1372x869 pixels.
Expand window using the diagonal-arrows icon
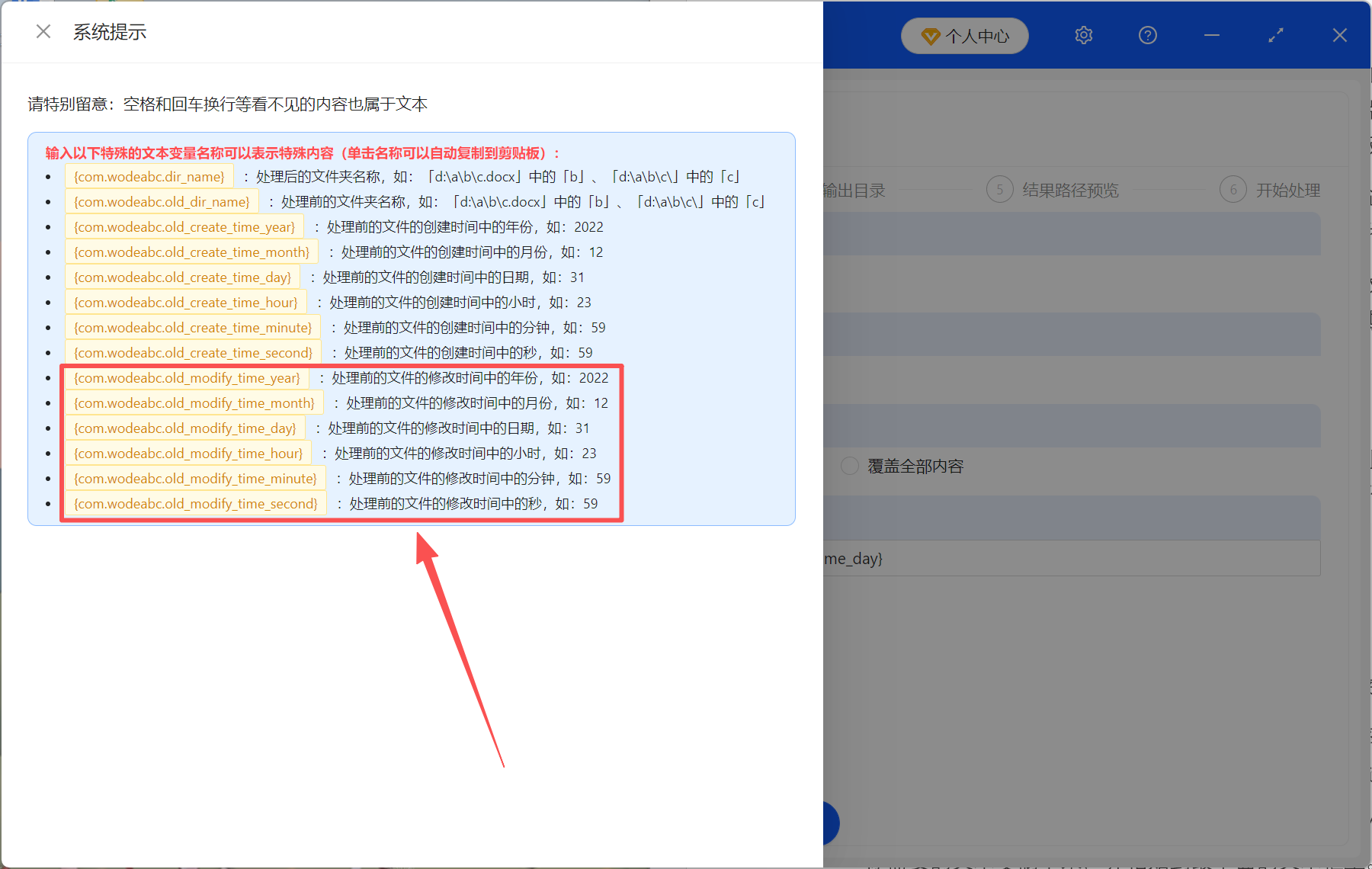click(x=1275, y=35)
